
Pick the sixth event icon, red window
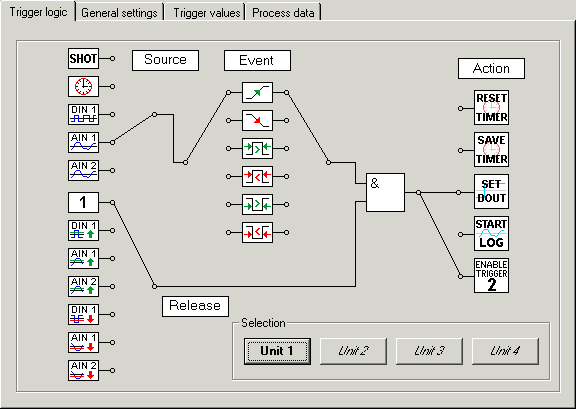(x=258, y=232)
